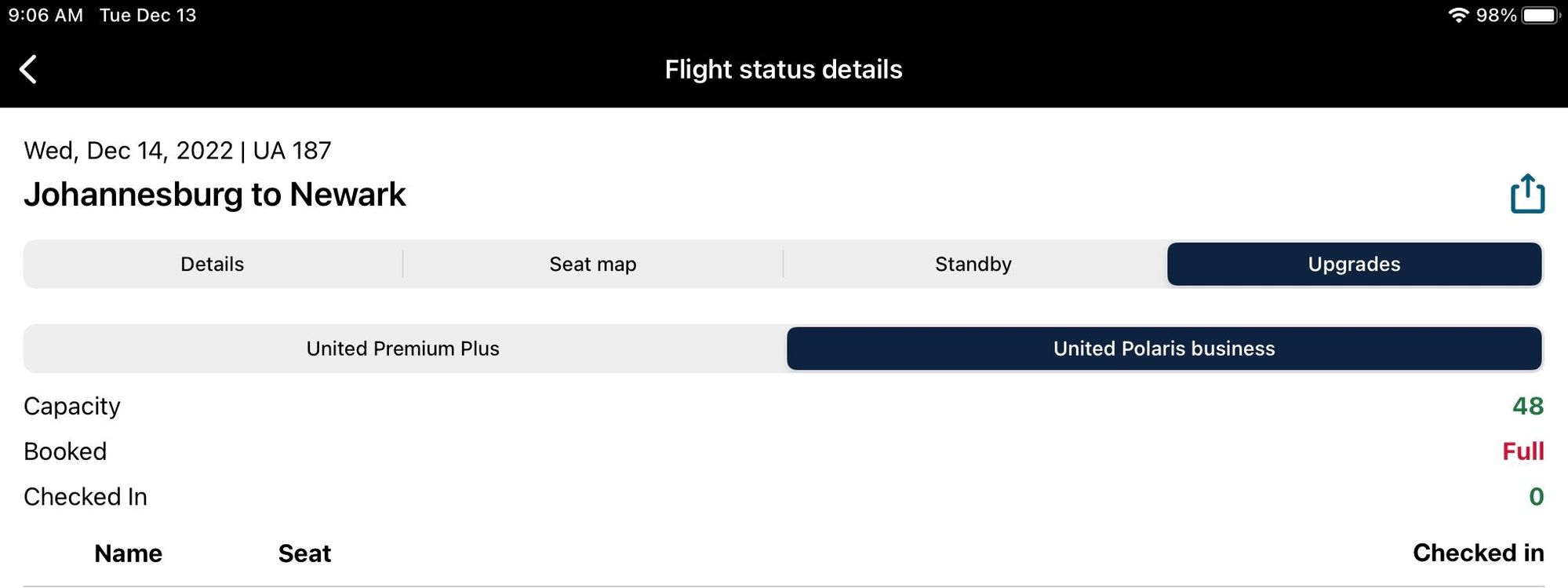This screenshot has height=588, width=1568.
Task: Tap the Wi-Fi status icon
Action: coord(1458,15)
